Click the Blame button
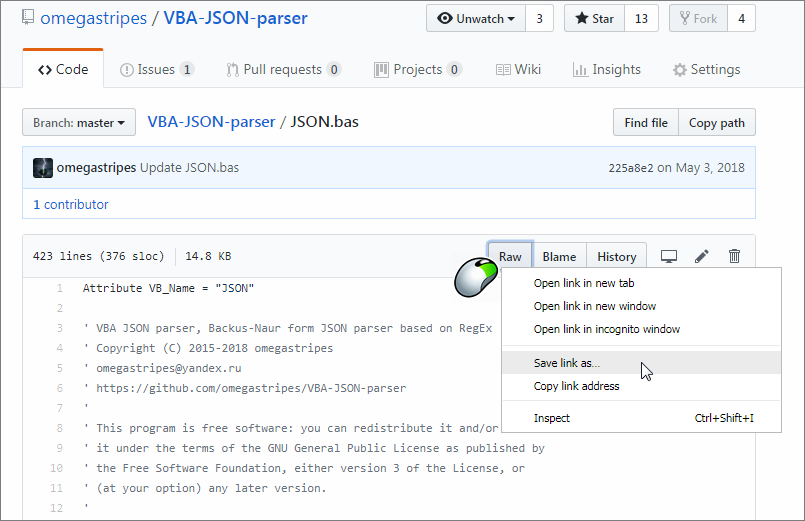This screenshot has width=805, height=521. [559, 256]
